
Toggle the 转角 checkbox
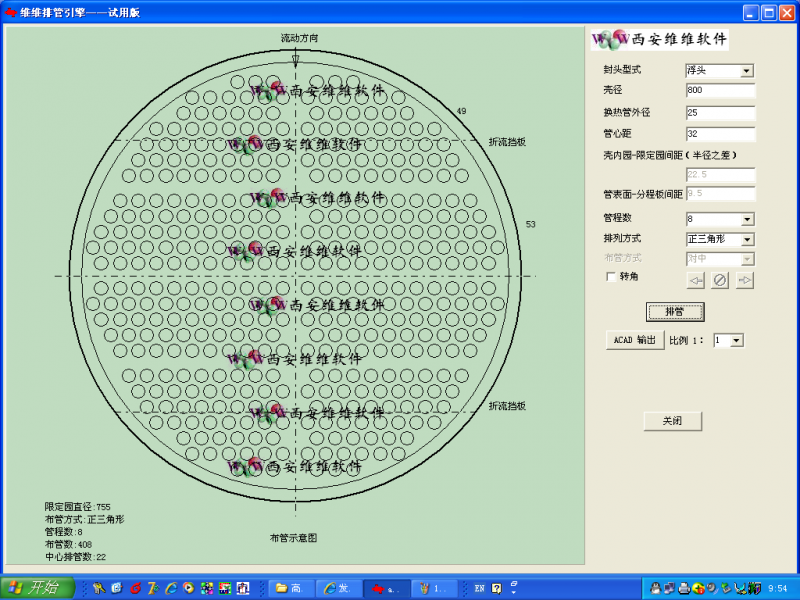610,277
